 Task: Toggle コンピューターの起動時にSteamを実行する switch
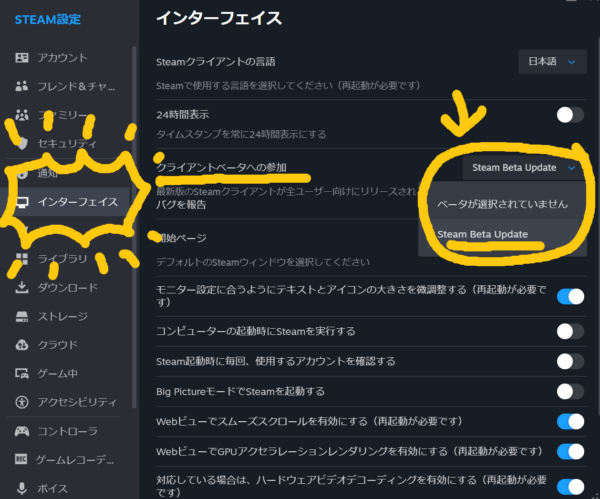point(570,331)
